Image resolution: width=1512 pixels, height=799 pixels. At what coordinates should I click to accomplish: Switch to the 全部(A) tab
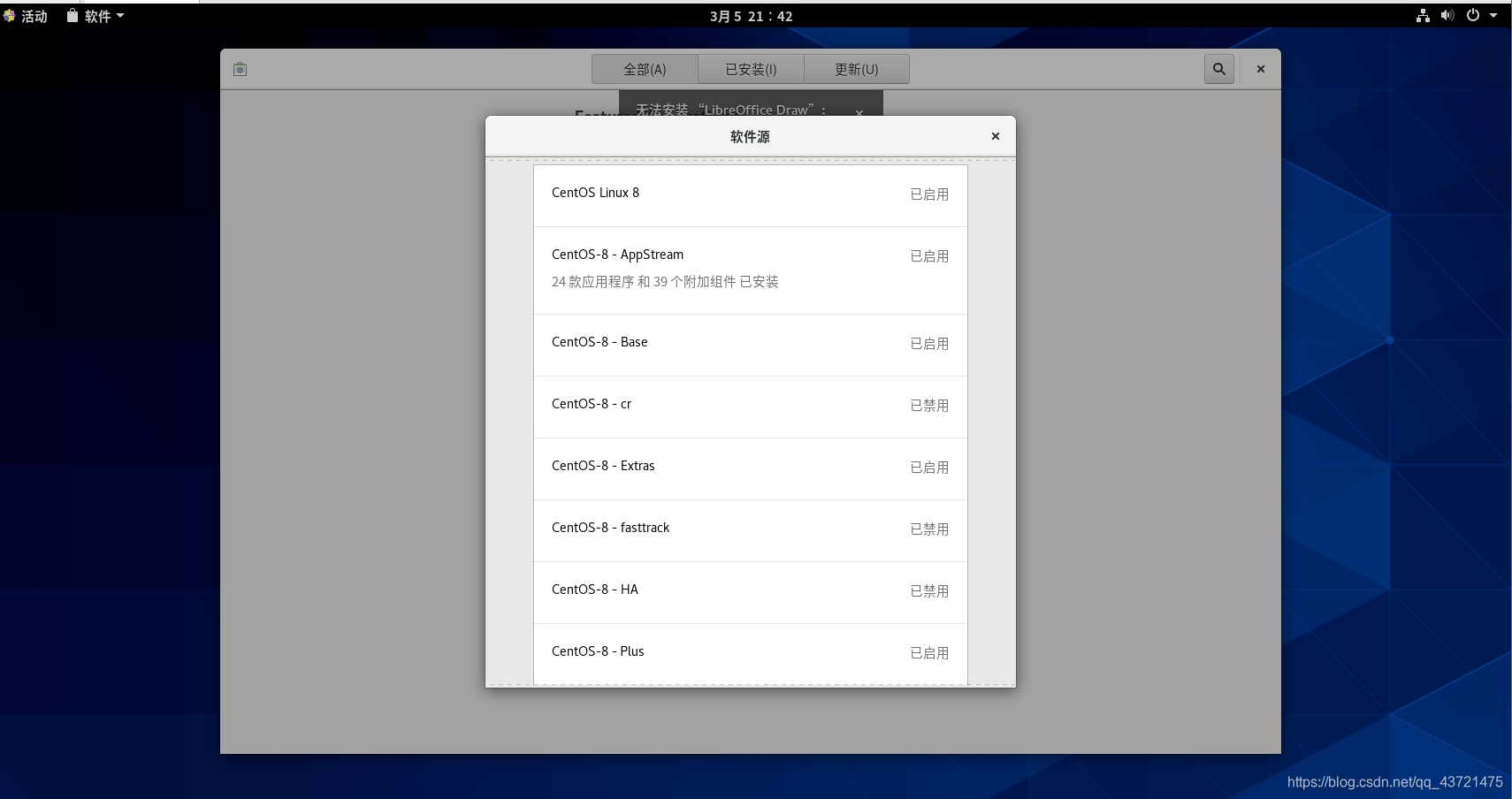click(645, 69)
